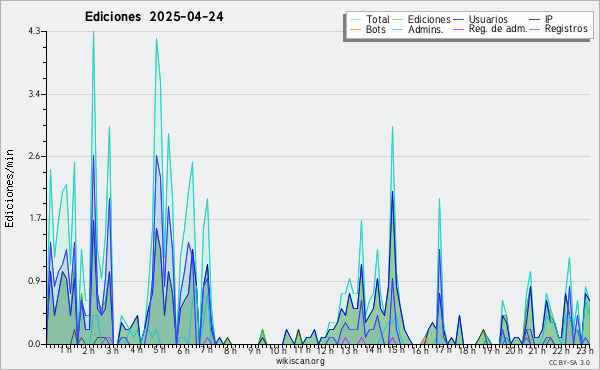Click the chart title 'Ediciones 2025-04-24'
Screen dimensions: 600x370
pyautogui.click(x=154, y=17)
